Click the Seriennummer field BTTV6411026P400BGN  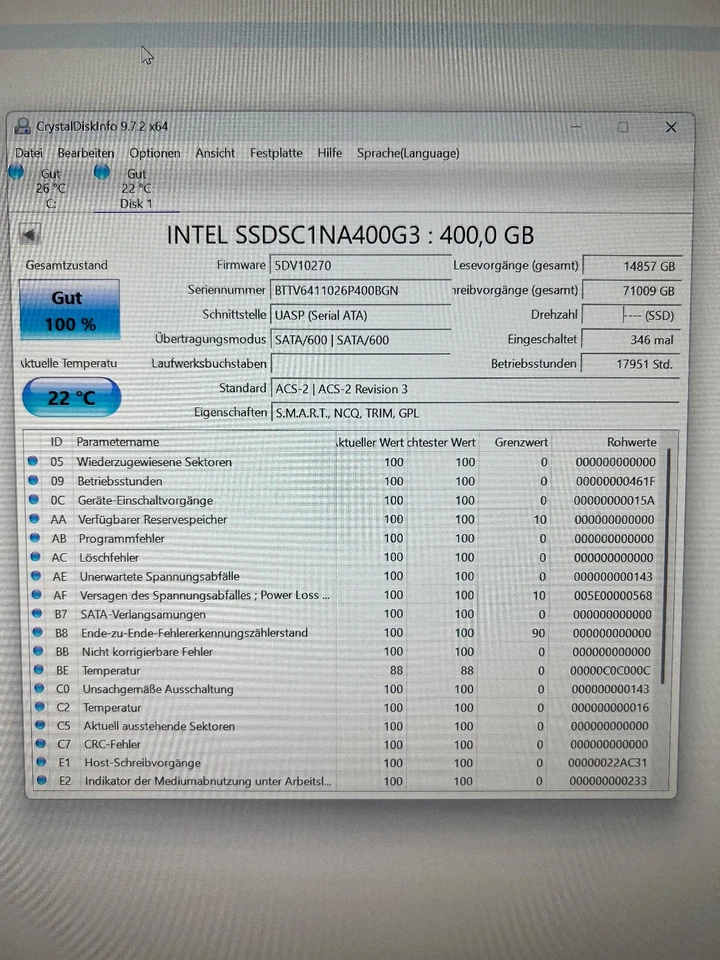(x=361, y=290)
